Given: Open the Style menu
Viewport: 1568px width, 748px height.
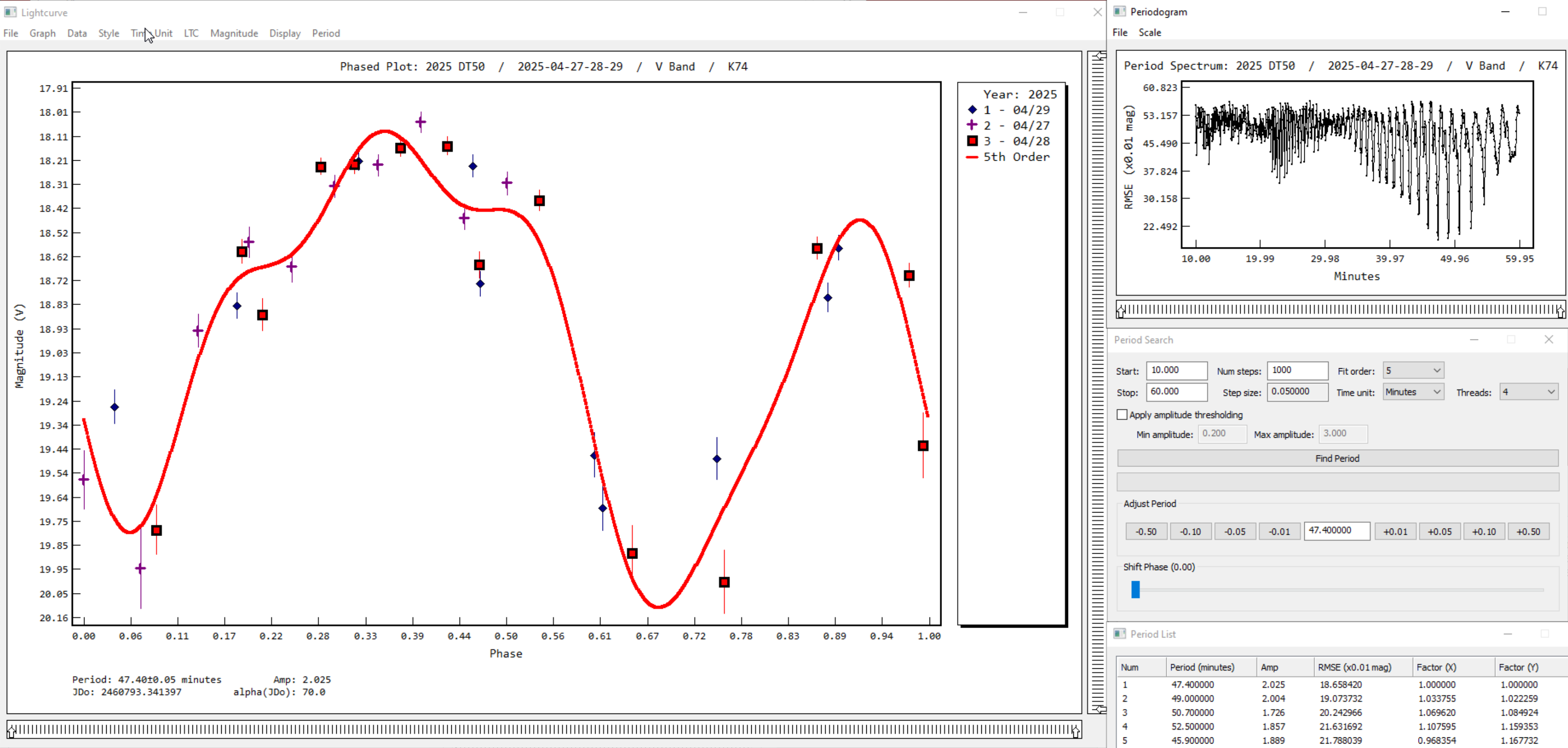Looking at the screenshot, I should (x=108, y=33).
